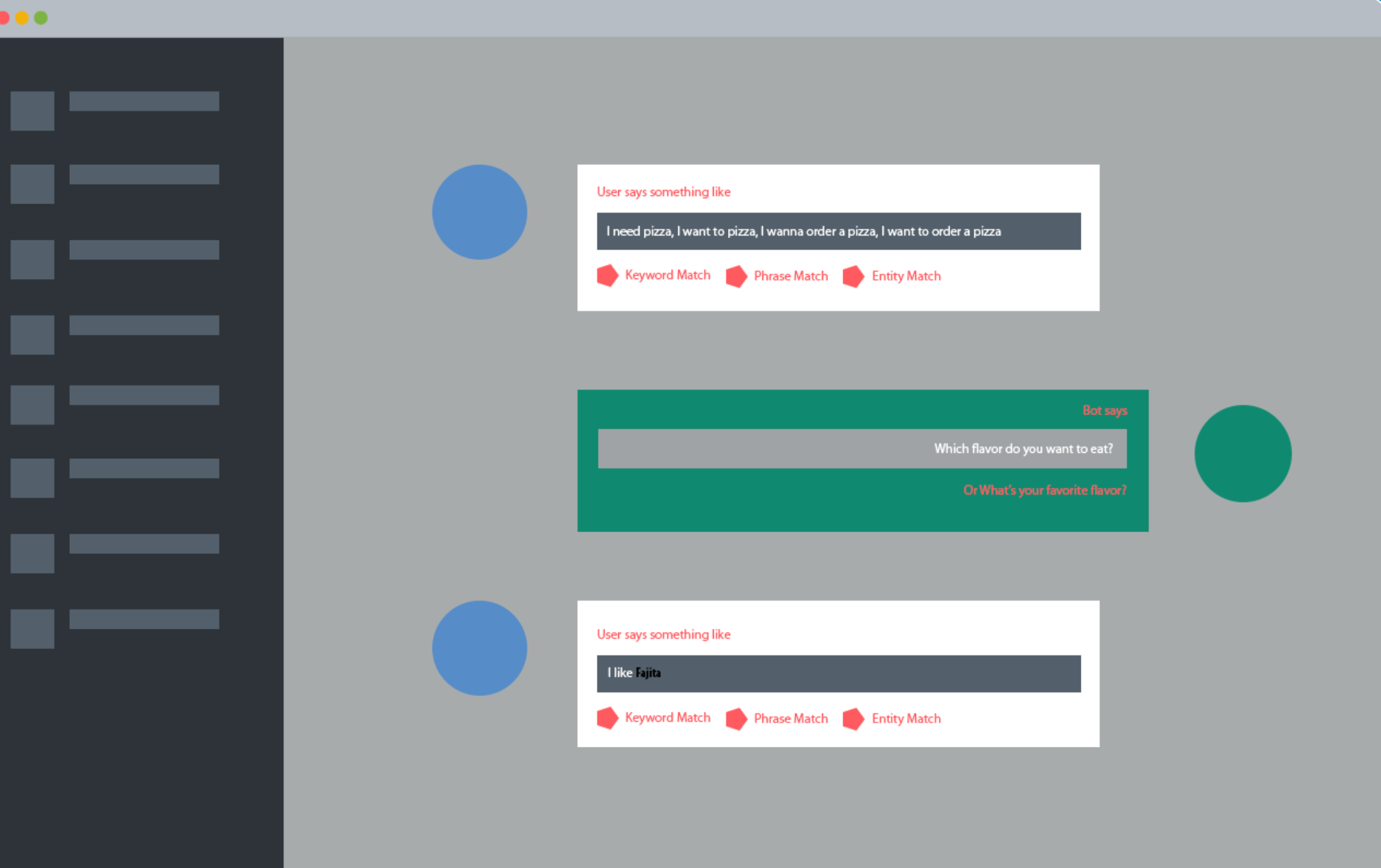
Task: Open the sixth sidebar item square icon
Action: [33, 478]
